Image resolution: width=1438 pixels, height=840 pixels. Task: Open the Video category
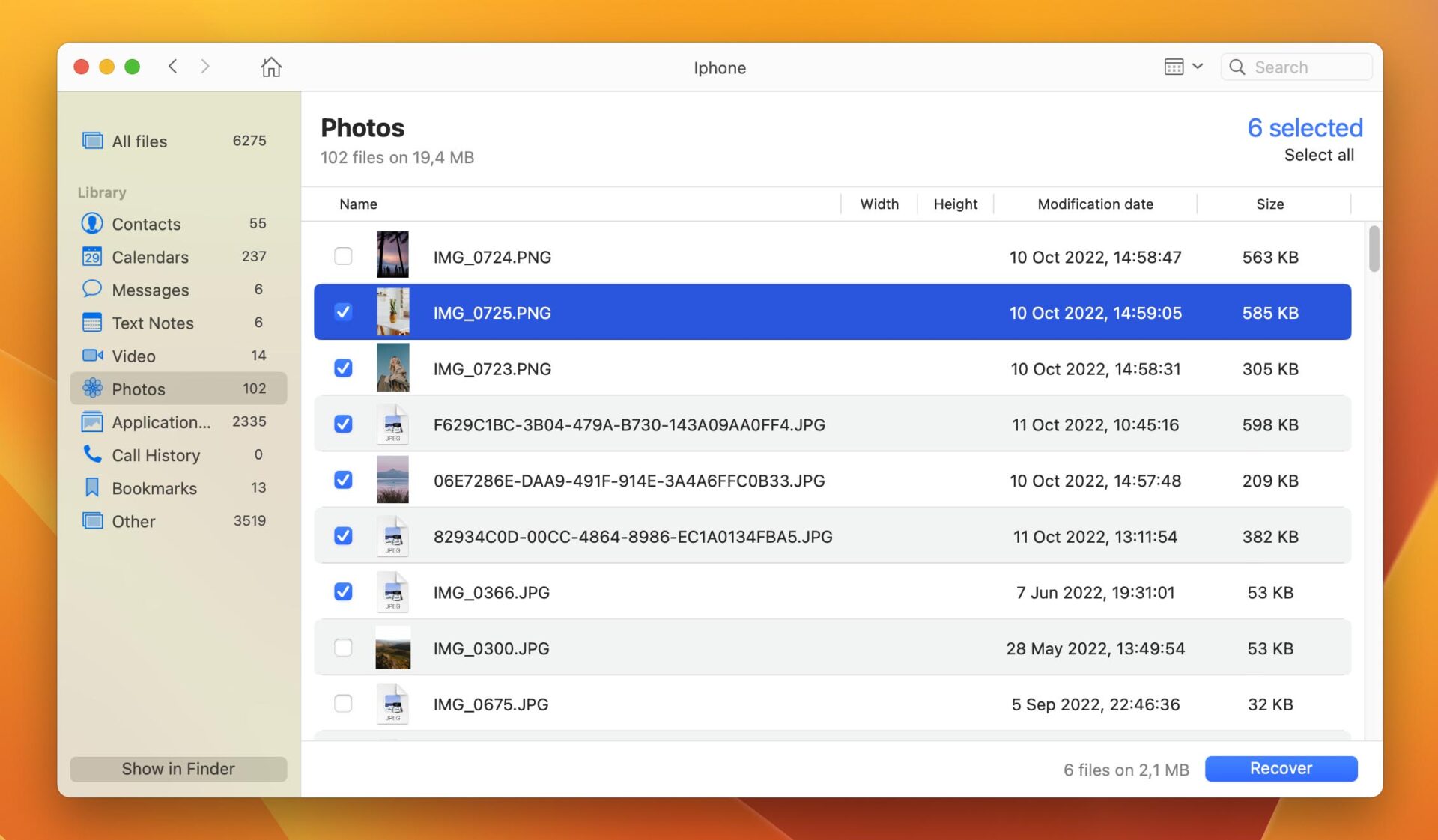point(133,356)
